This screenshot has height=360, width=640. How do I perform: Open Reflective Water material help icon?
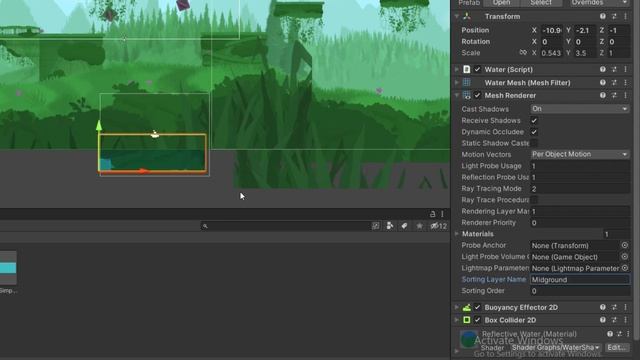pyautogui.click(x=610, y=334)
